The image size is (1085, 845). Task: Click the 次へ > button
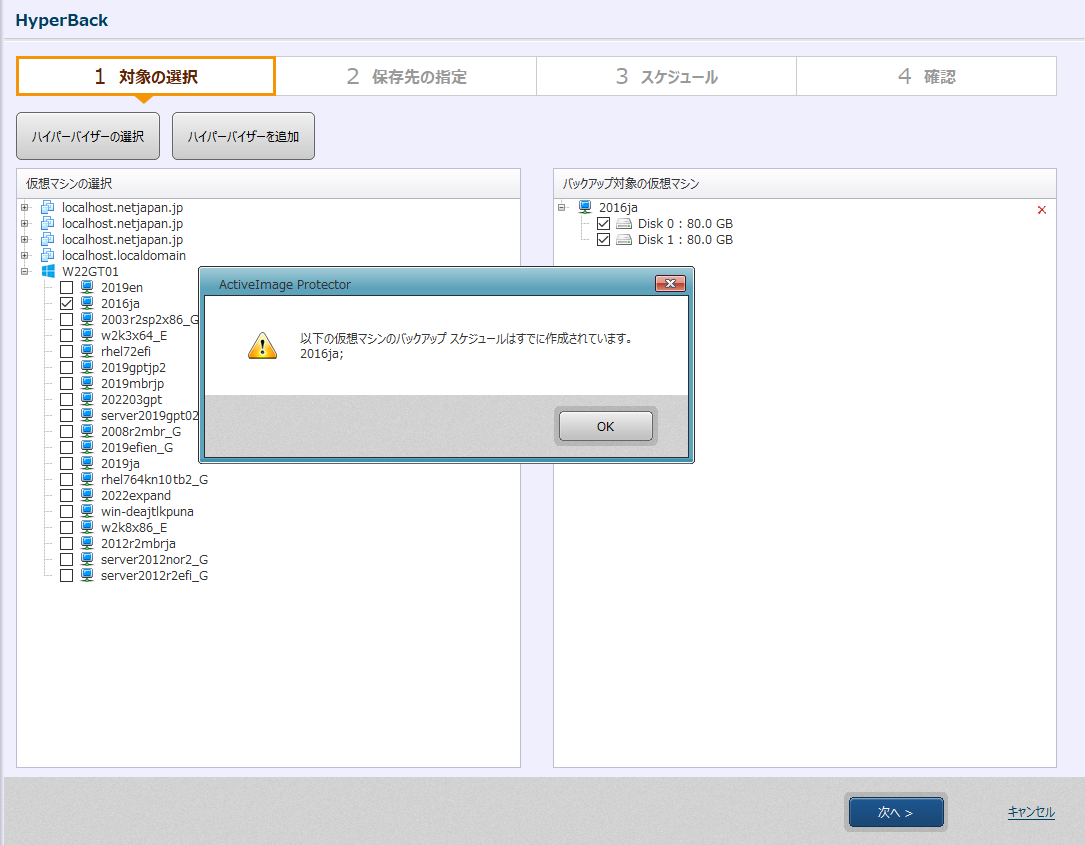[x=895, y=812]
